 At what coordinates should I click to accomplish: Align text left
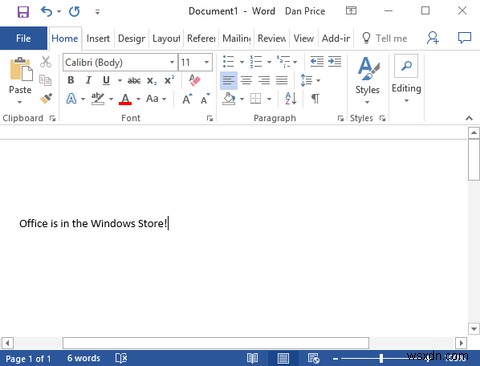coord(229,80)
